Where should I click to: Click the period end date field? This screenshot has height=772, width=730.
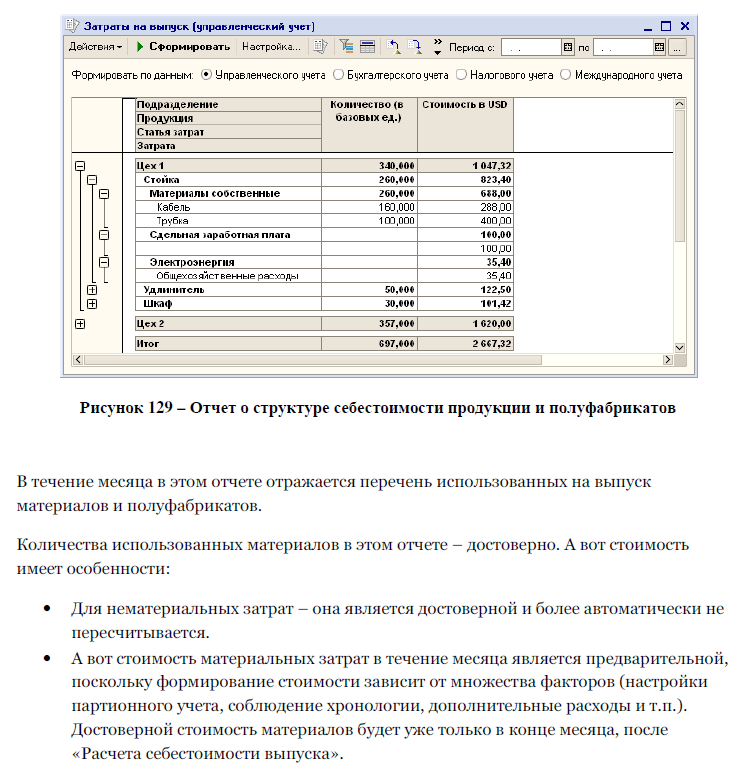623,47
